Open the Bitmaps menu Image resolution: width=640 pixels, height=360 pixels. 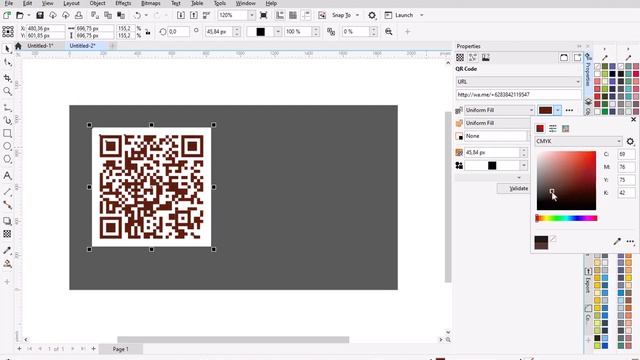tap(150, 3)
